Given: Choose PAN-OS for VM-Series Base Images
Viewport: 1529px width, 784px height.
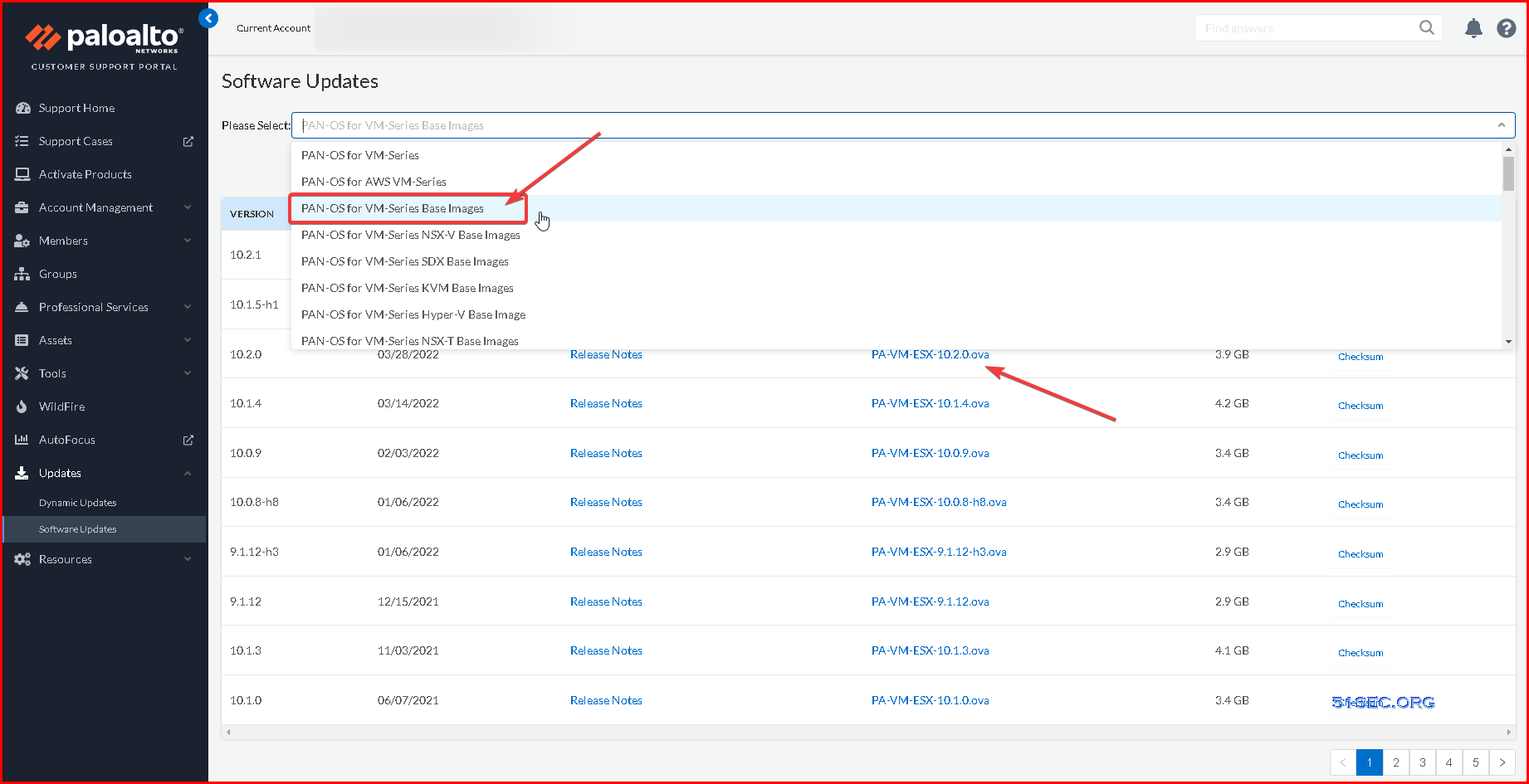Looking at the screenshot, I should coord(896,208).
